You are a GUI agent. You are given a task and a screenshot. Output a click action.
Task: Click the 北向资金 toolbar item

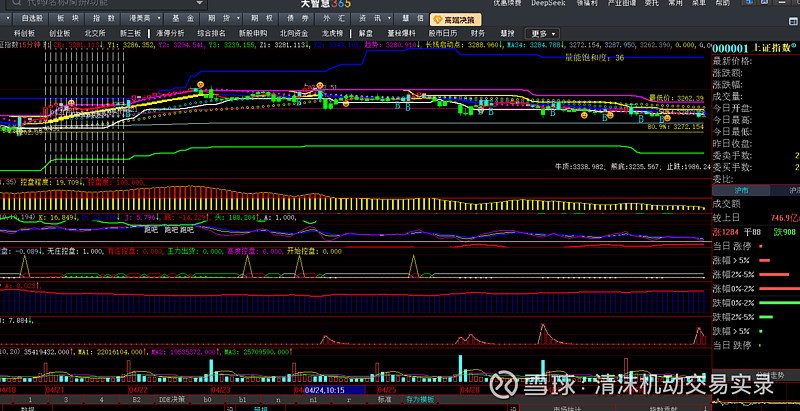click(x=294, y=33)
